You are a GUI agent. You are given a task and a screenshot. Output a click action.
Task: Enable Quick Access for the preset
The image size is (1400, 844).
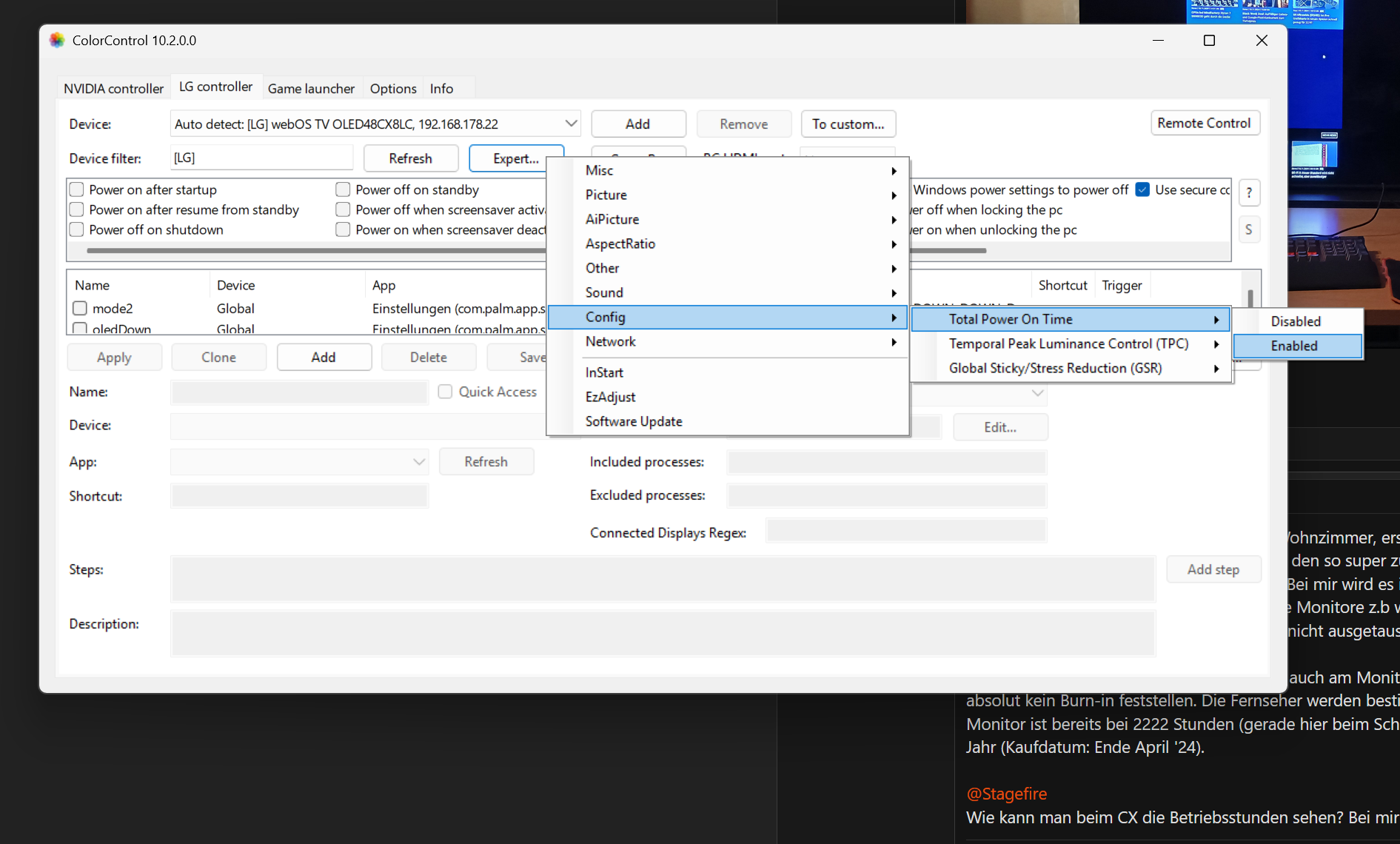click(444, 391)
